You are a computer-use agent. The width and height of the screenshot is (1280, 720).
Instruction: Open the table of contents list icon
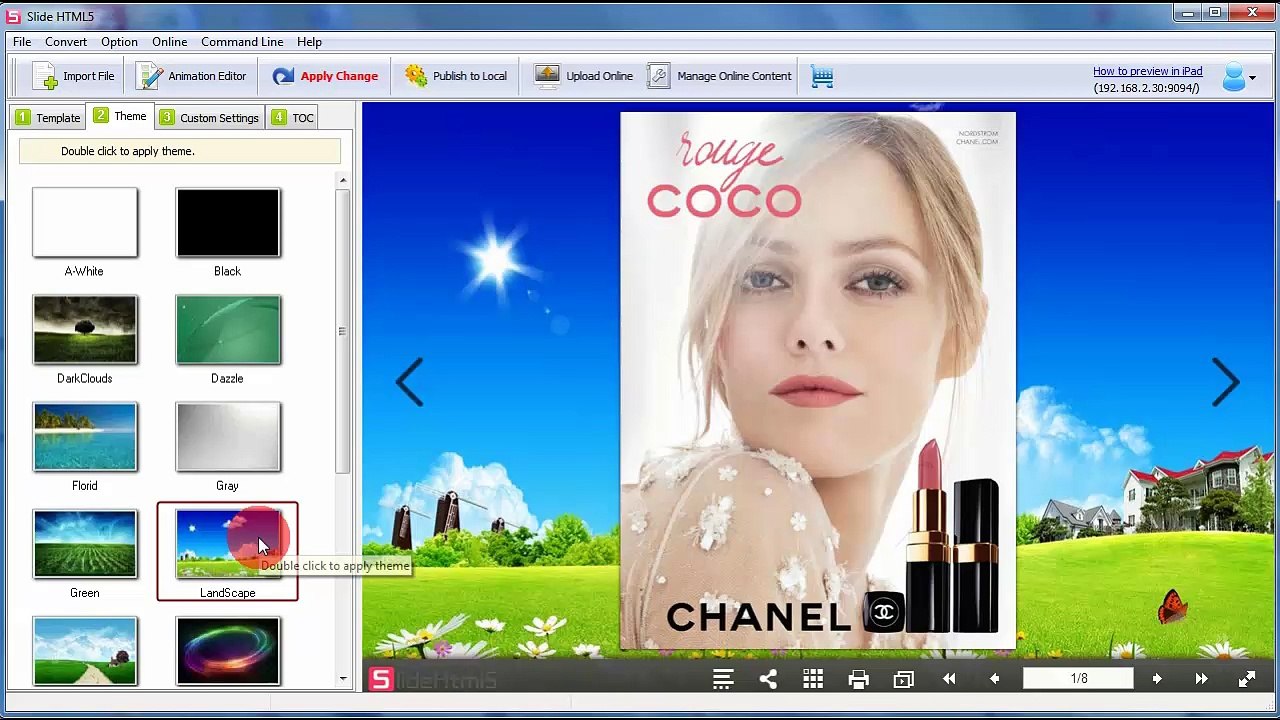[x=723, y=680]
